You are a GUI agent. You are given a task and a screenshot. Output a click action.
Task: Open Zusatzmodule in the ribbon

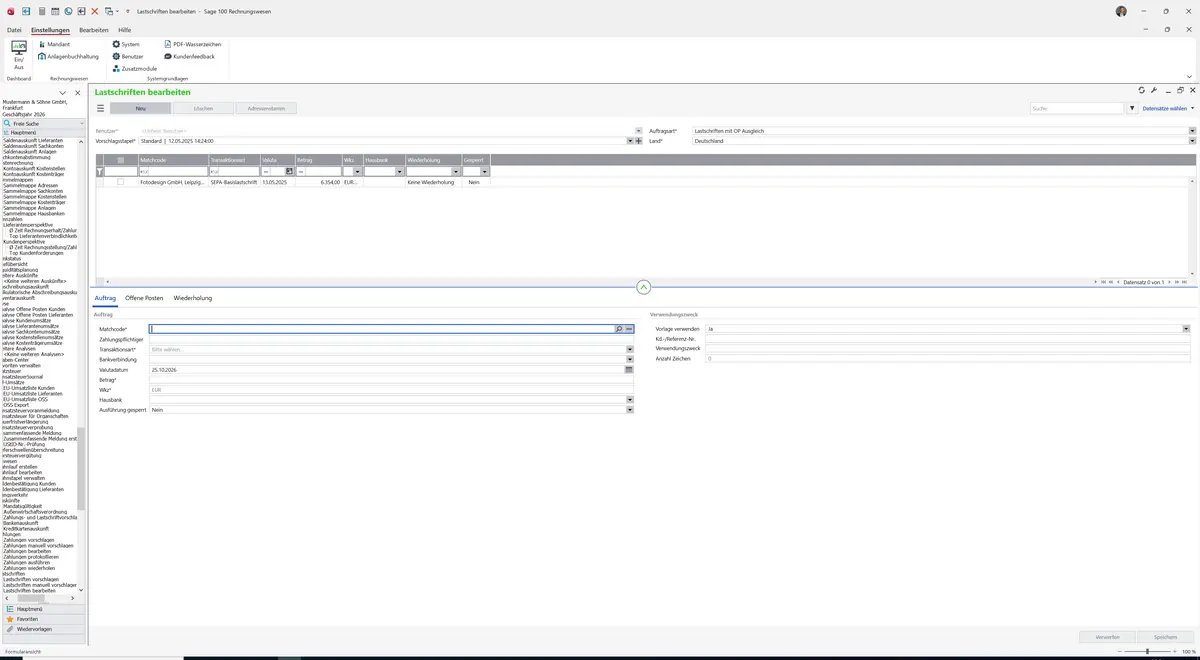(x=134, y=68)
